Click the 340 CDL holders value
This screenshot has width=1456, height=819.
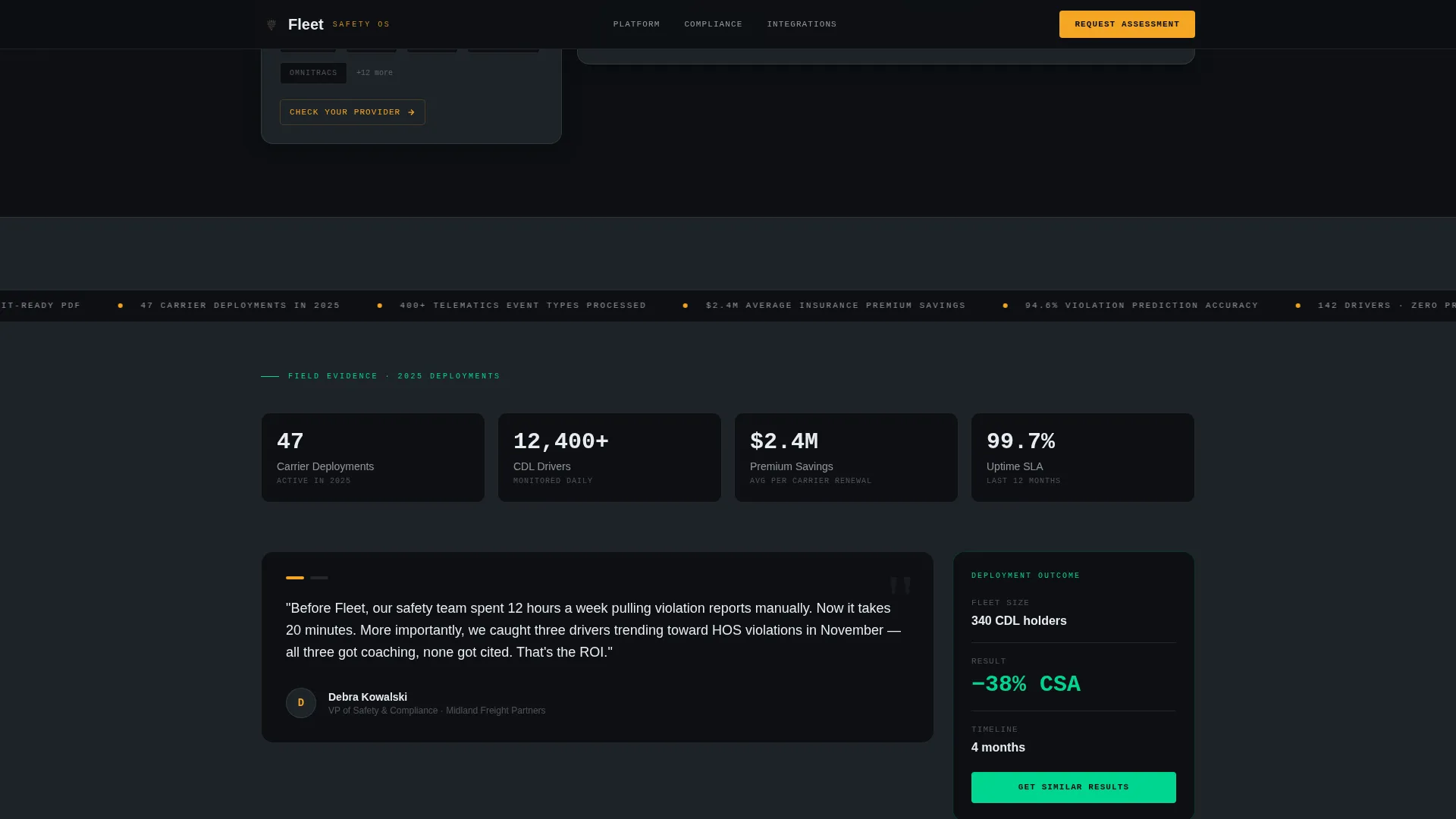1019,621
